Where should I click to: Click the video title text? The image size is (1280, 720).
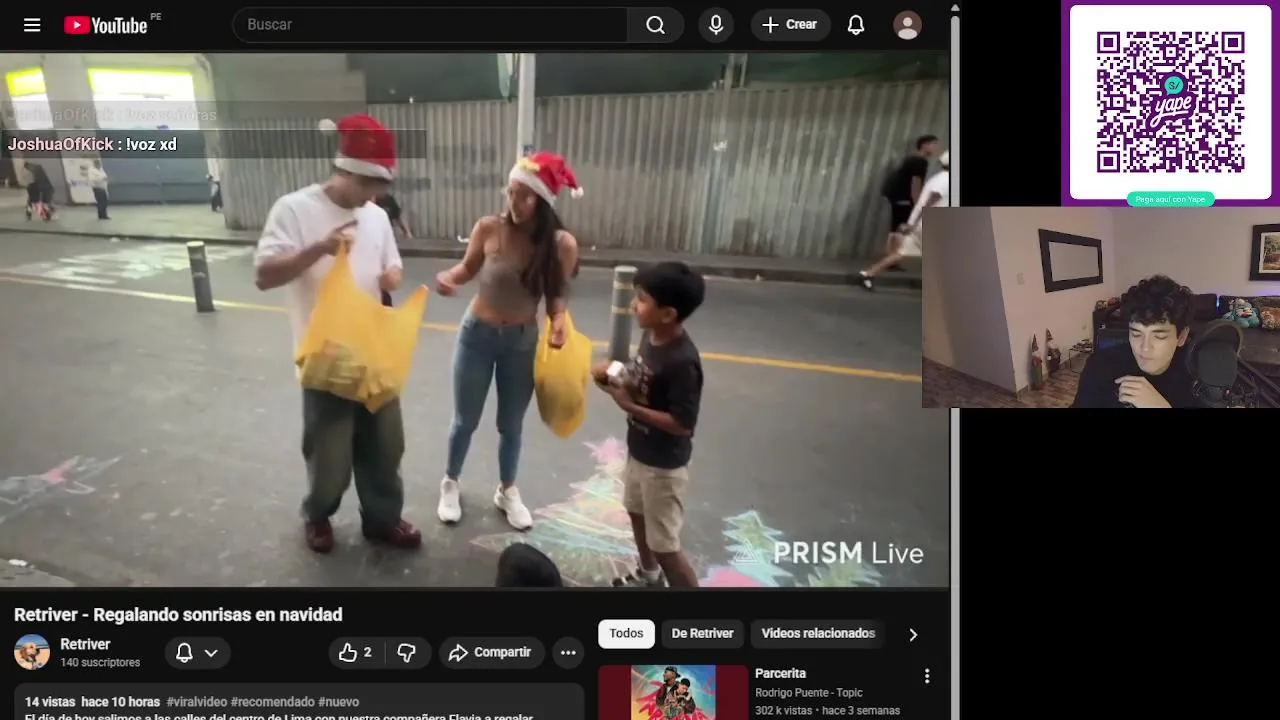178,615
